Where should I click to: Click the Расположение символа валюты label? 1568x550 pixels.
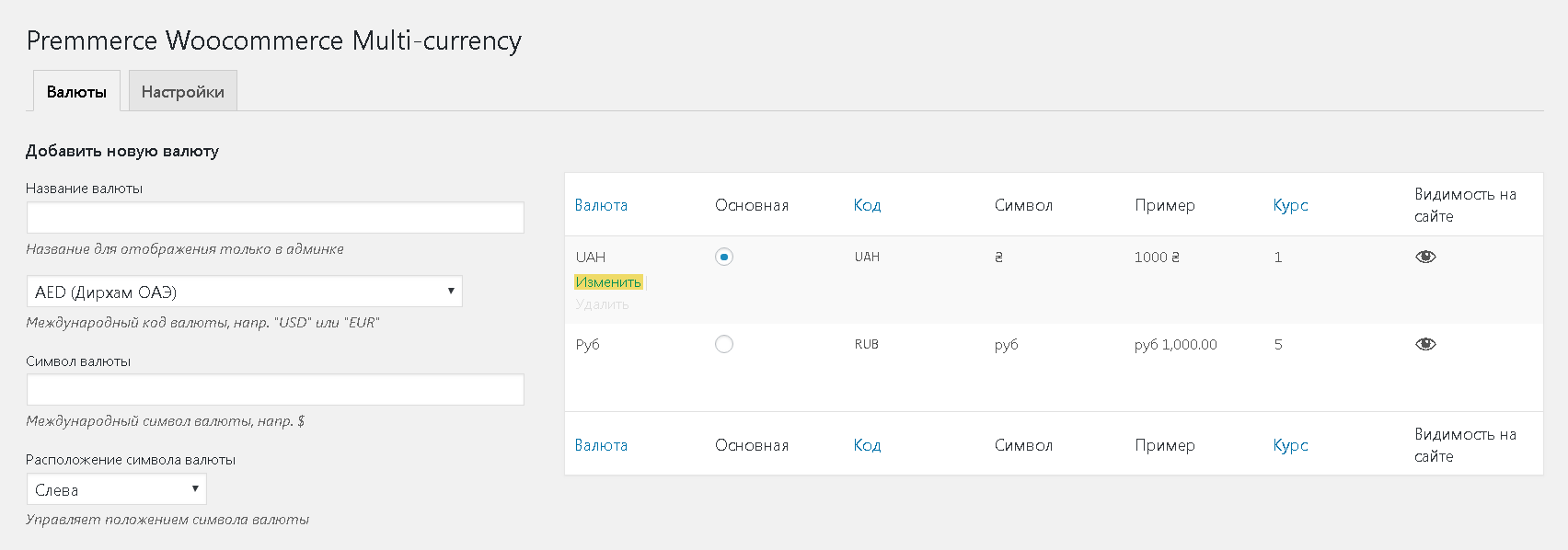(x=131, y=460)
